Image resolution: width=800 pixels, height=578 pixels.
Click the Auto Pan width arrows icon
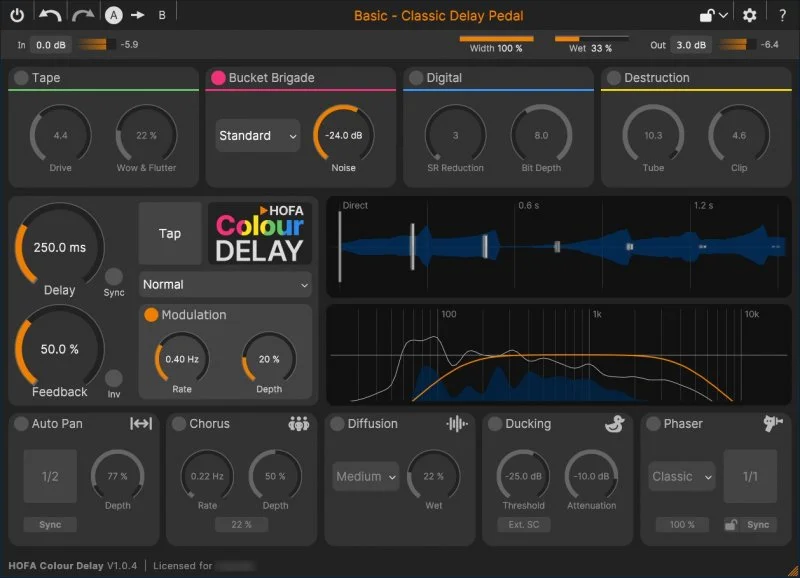pos(141,423)
